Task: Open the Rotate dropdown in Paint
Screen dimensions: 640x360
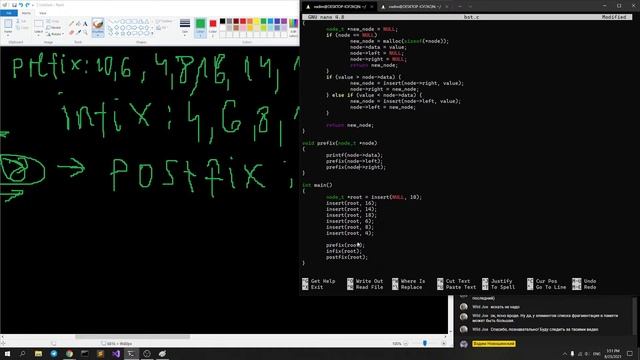Action: tap(55, 34)
